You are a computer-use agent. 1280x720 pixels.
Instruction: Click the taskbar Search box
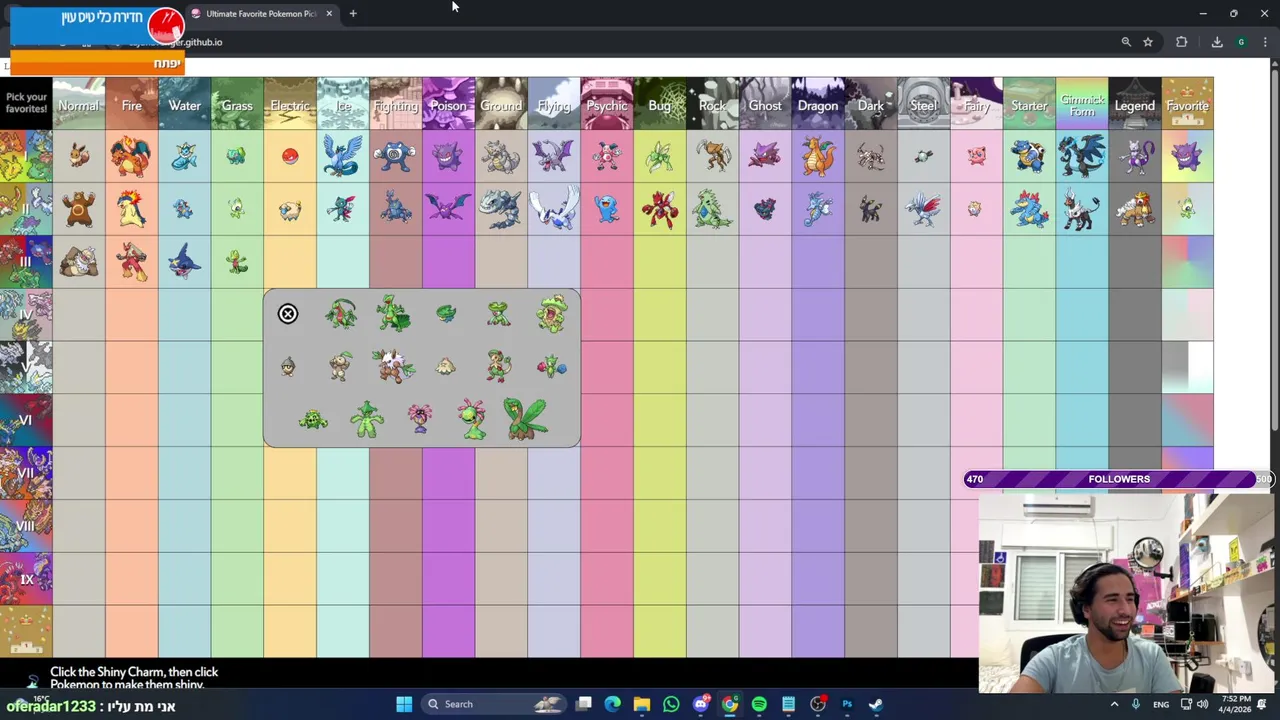pos(493,704)
